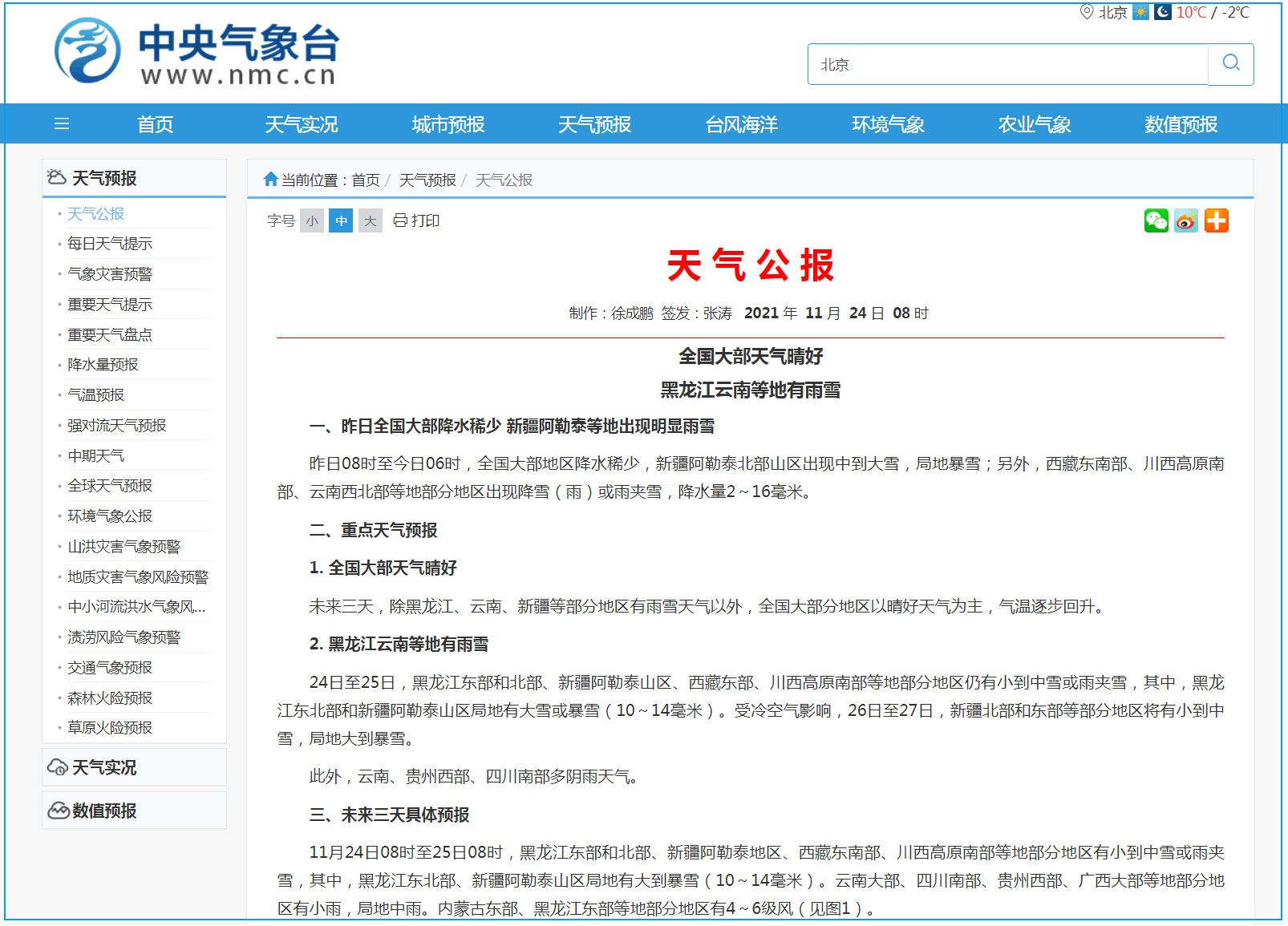1288x926 pixels.
Task: Open the 气象灾害预警 sidebar link
Action: (110, 274)
